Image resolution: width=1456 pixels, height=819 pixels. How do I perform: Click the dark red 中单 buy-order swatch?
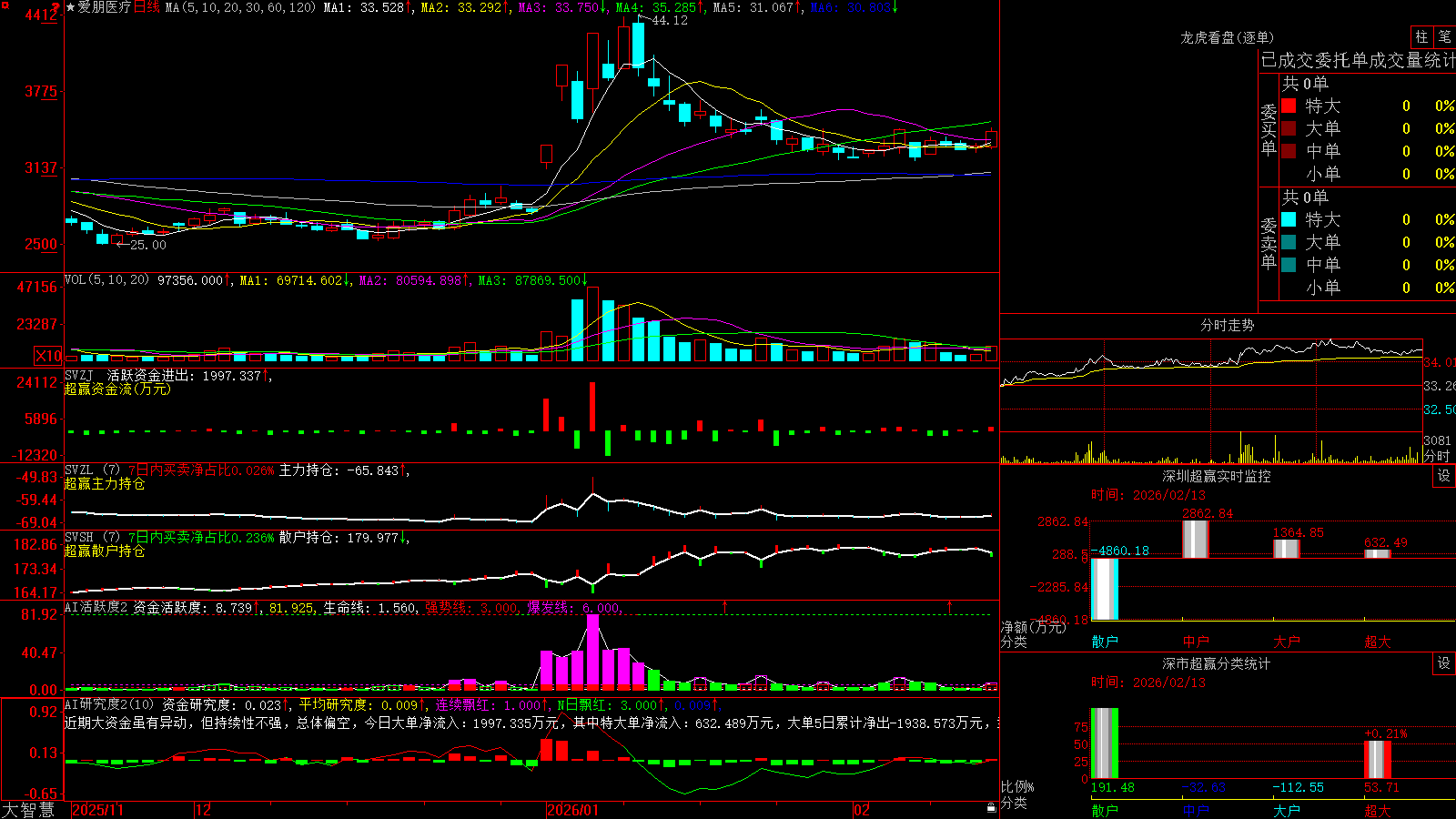pyautogui.click(x=1289, y=150)
